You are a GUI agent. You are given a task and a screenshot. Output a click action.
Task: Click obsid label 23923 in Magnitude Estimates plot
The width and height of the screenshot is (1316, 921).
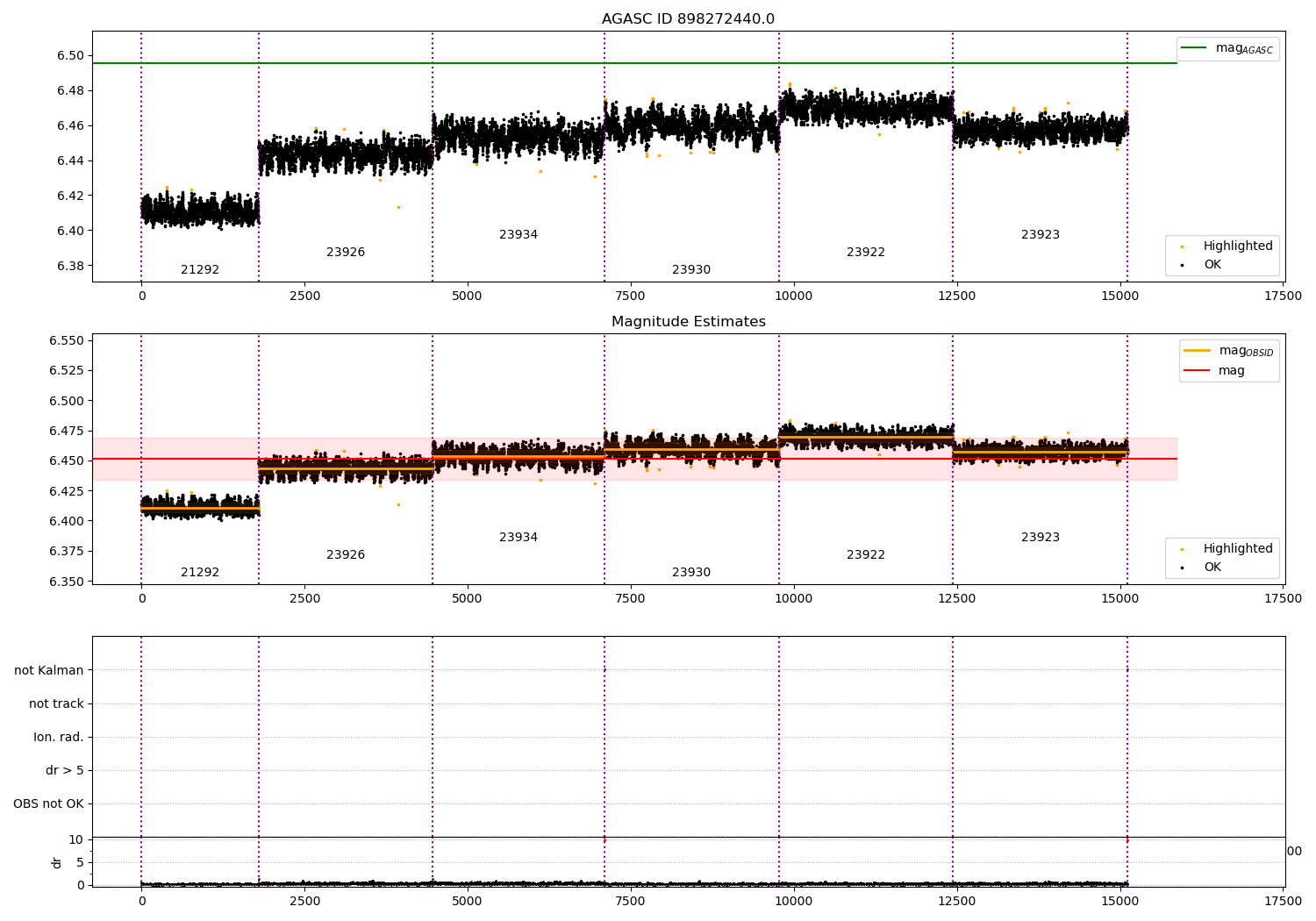point(1041,538)
